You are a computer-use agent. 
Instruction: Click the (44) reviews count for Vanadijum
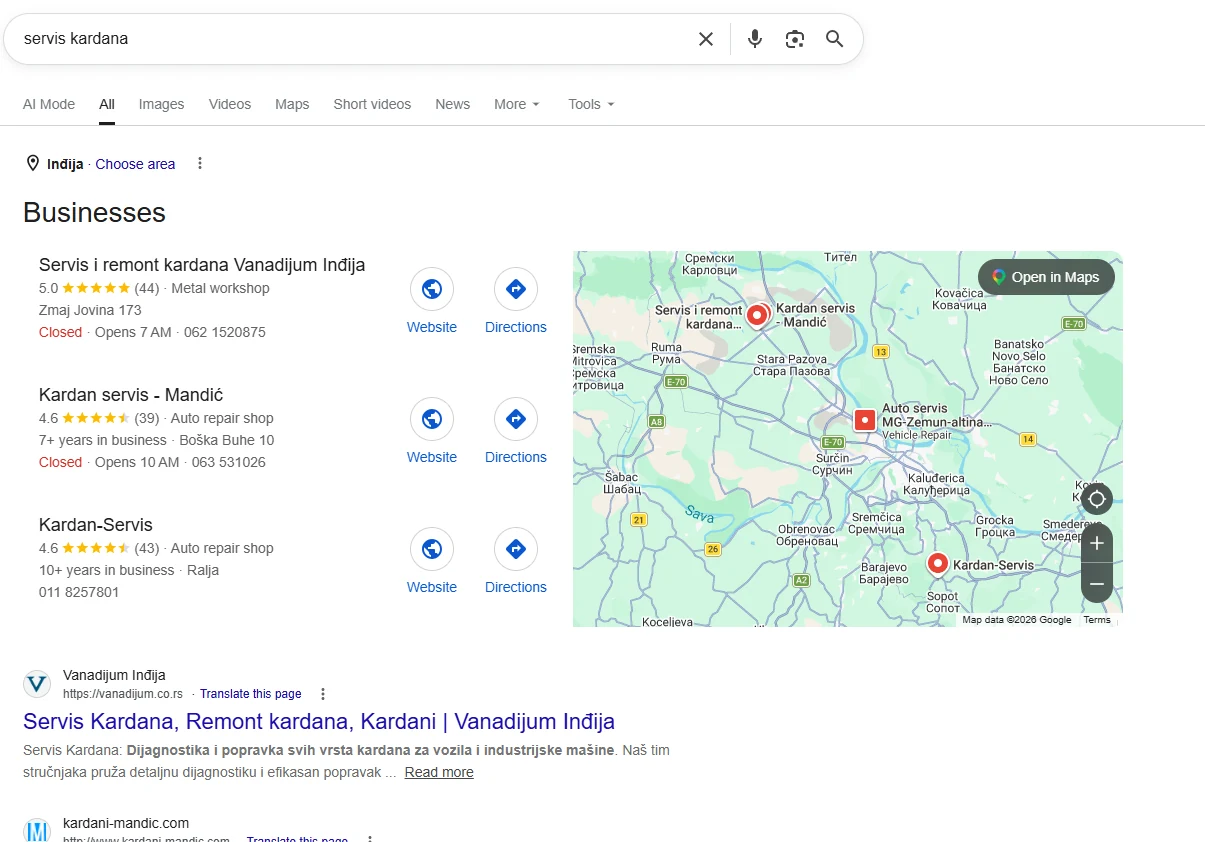[147, 288]
